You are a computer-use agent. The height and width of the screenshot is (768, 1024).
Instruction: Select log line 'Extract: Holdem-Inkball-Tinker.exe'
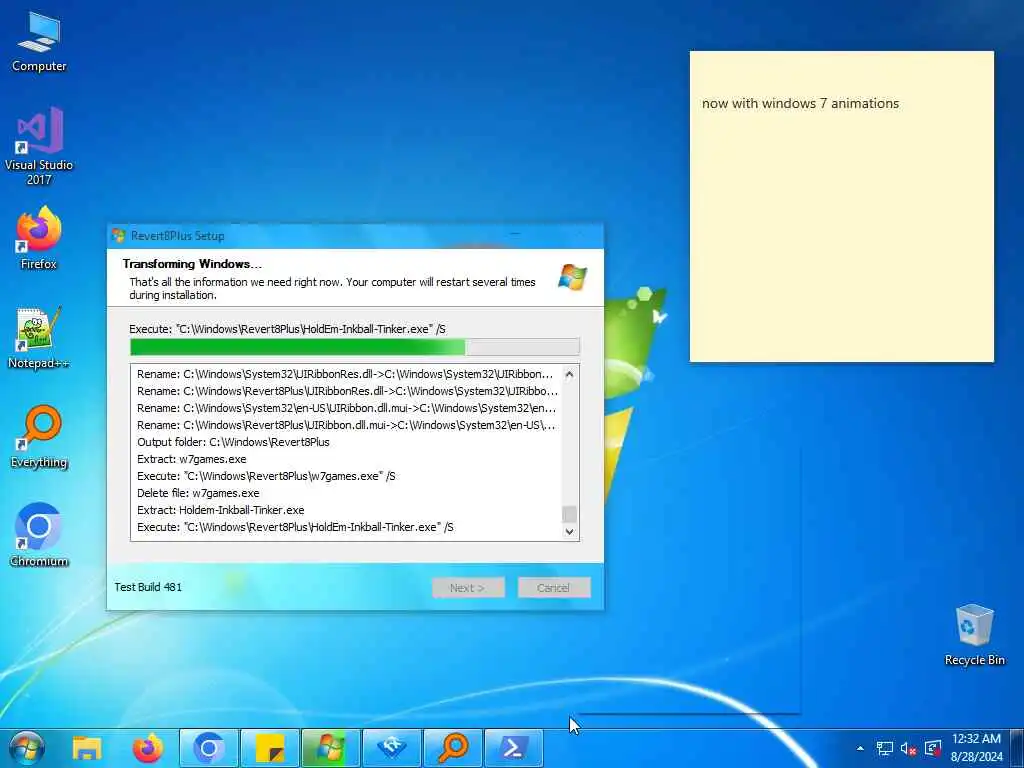tap(221, 510)
